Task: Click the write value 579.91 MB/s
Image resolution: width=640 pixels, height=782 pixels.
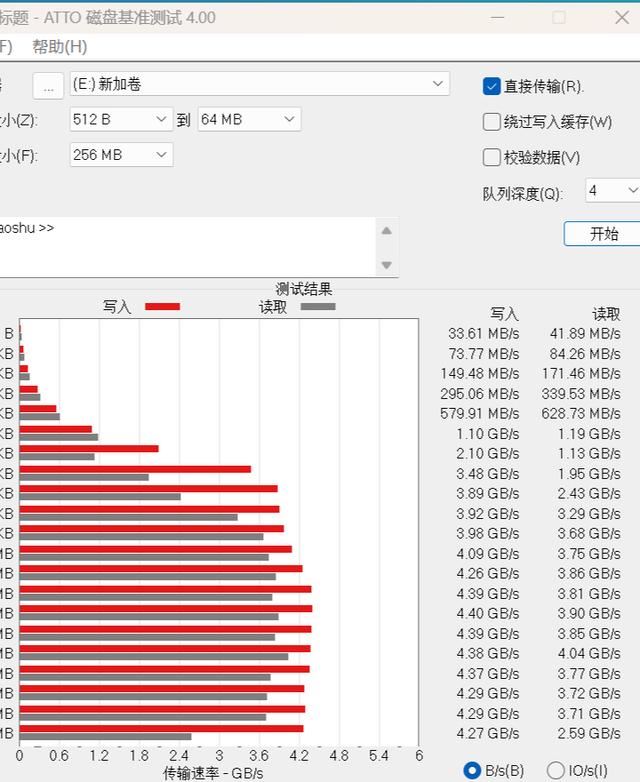Action: tap(479, 413)
